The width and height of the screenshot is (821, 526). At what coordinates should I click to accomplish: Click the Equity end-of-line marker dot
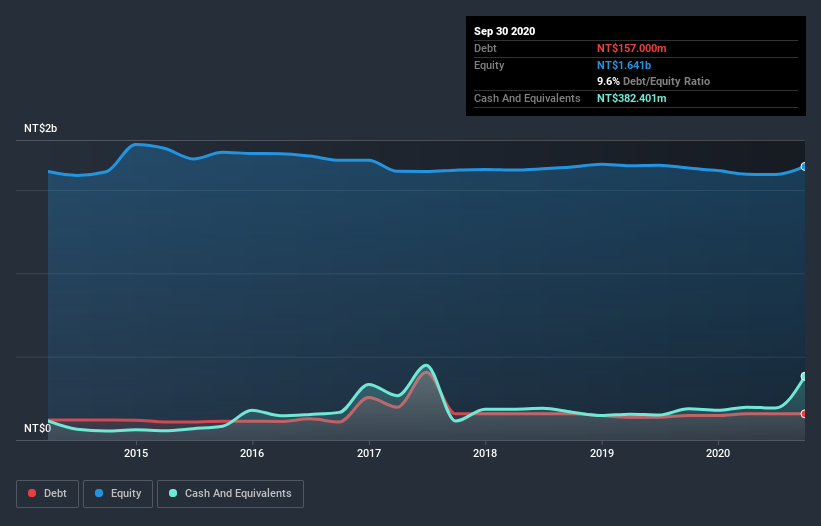pyautogui.click(x=804, y=166)
